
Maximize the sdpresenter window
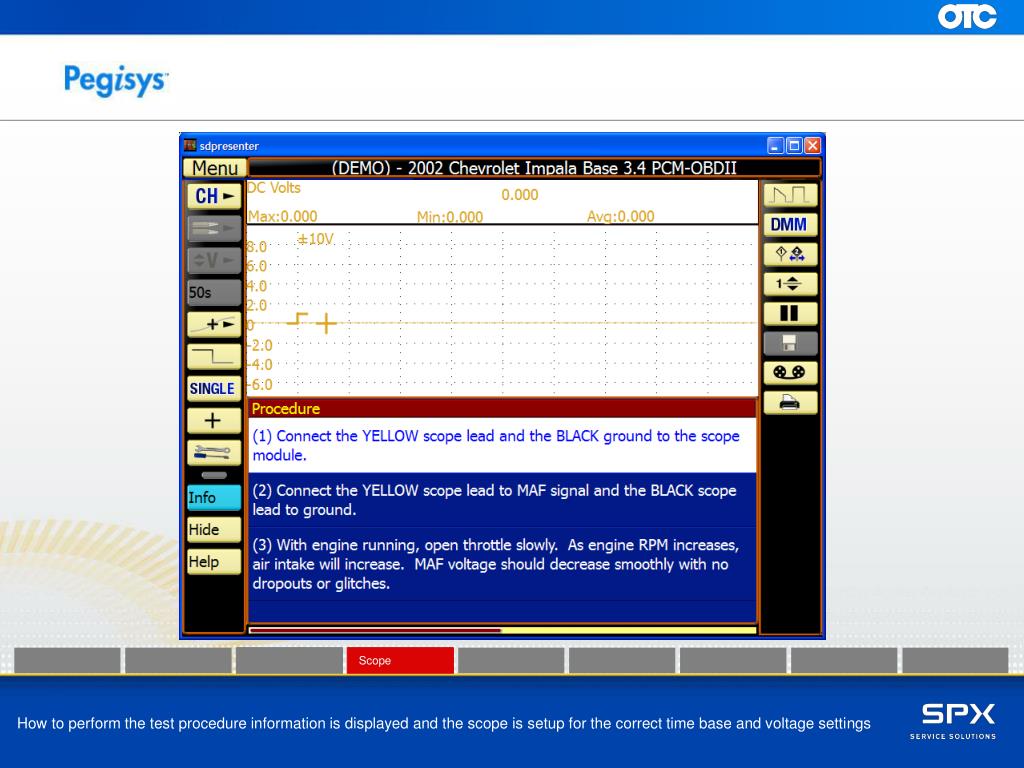[x=794, y=146]
